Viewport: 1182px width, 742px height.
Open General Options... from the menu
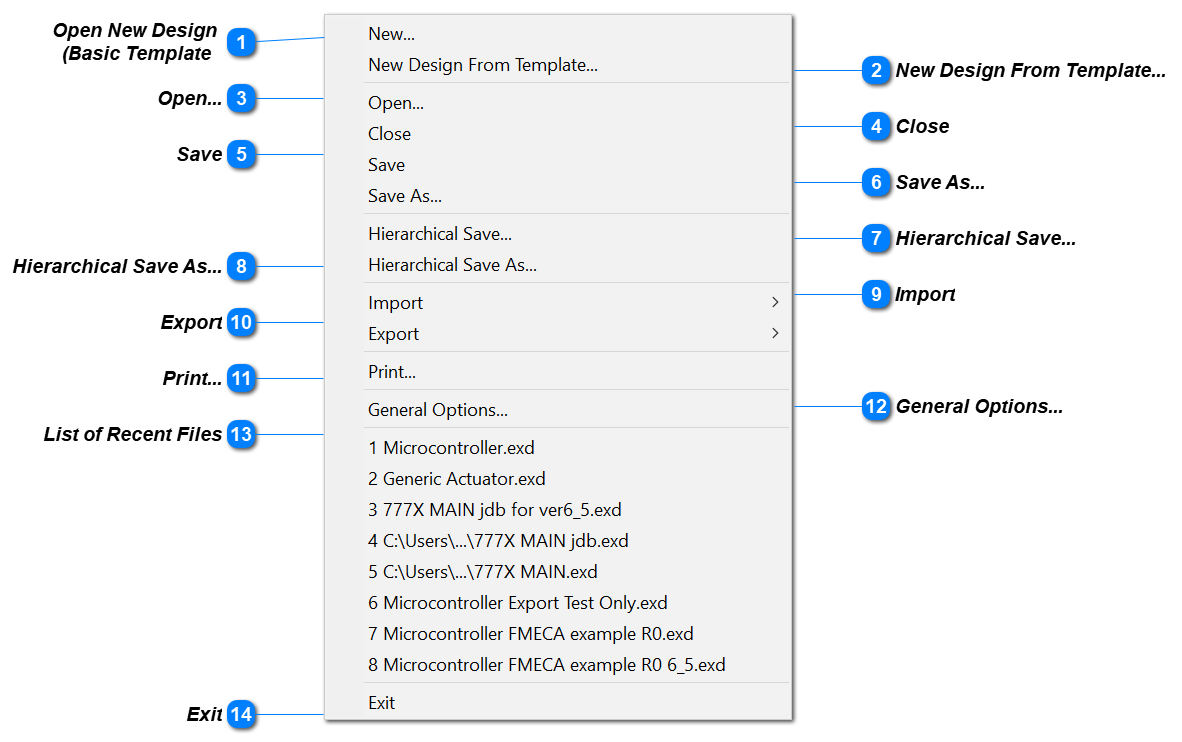pyautogui.click(x=558, y=409)
